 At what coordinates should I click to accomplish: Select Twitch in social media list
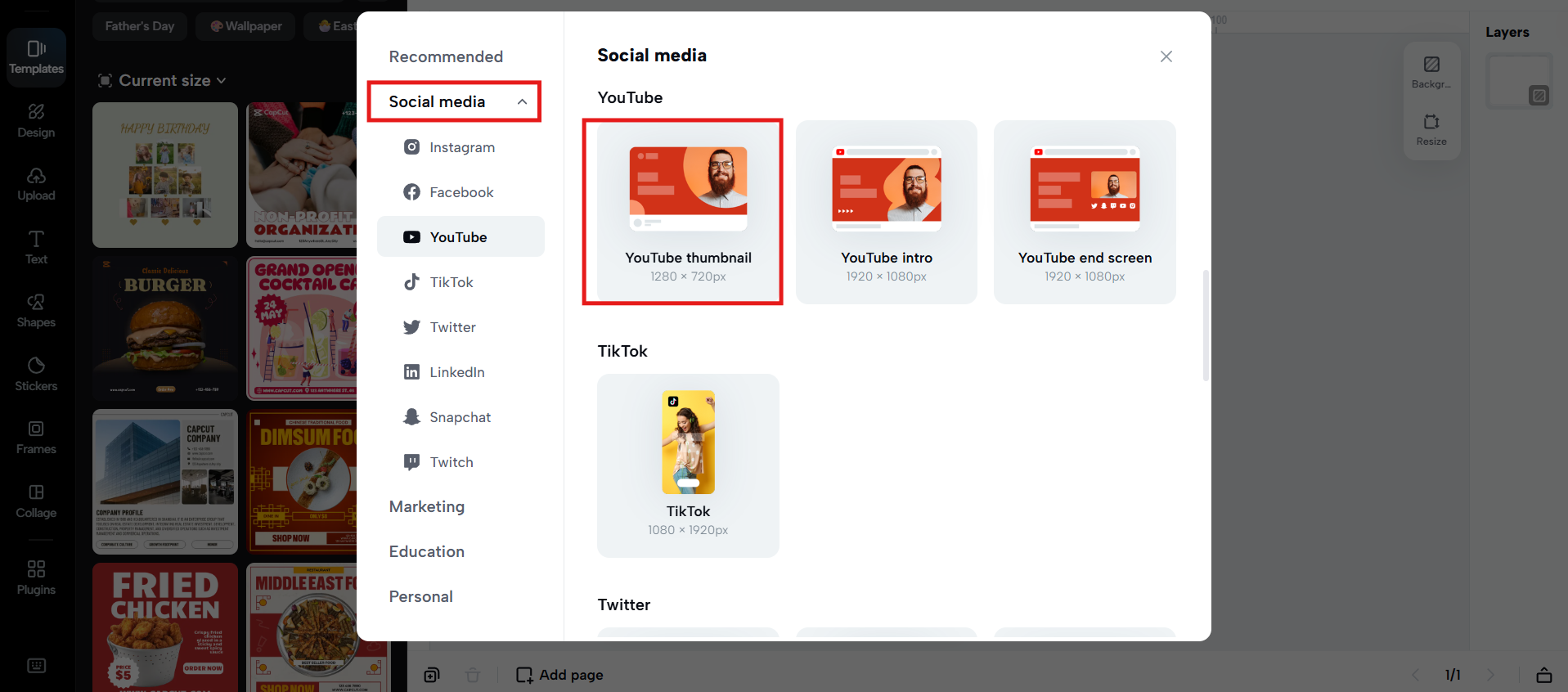[461, 462]
